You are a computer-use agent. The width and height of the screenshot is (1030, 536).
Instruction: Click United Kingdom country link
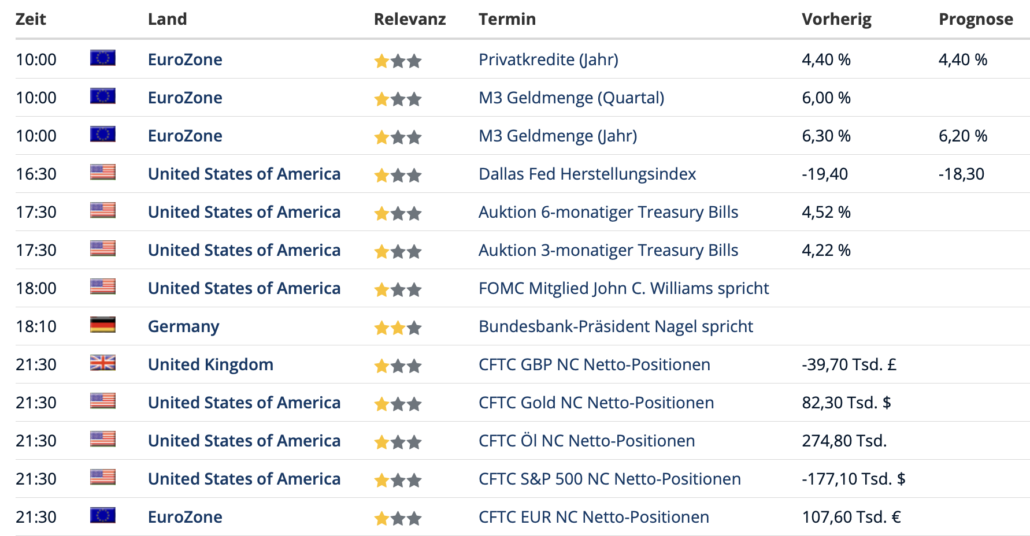210,365
